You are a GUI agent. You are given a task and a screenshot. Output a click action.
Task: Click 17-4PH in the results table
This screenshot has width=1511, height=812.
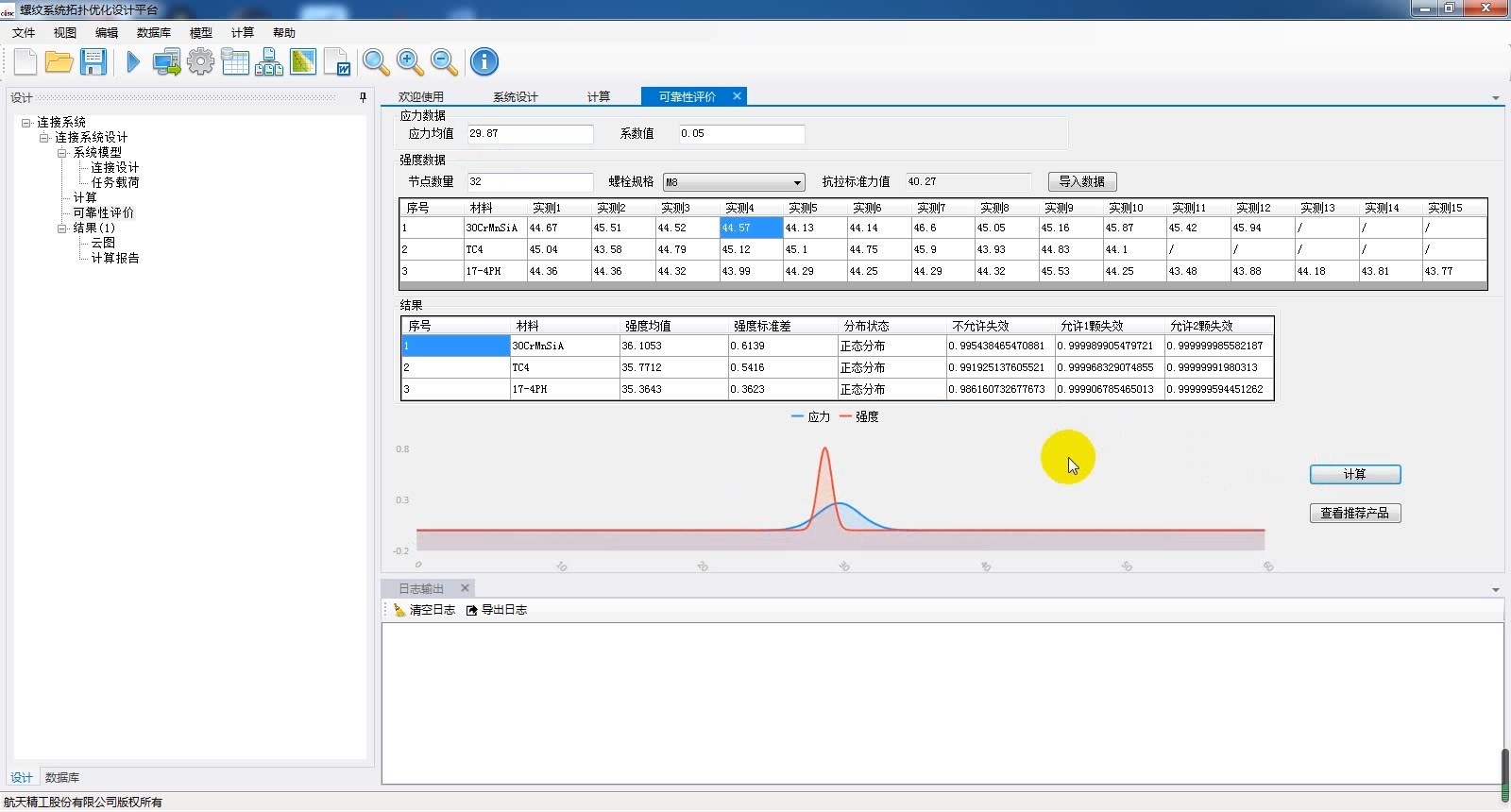(564, 389)
